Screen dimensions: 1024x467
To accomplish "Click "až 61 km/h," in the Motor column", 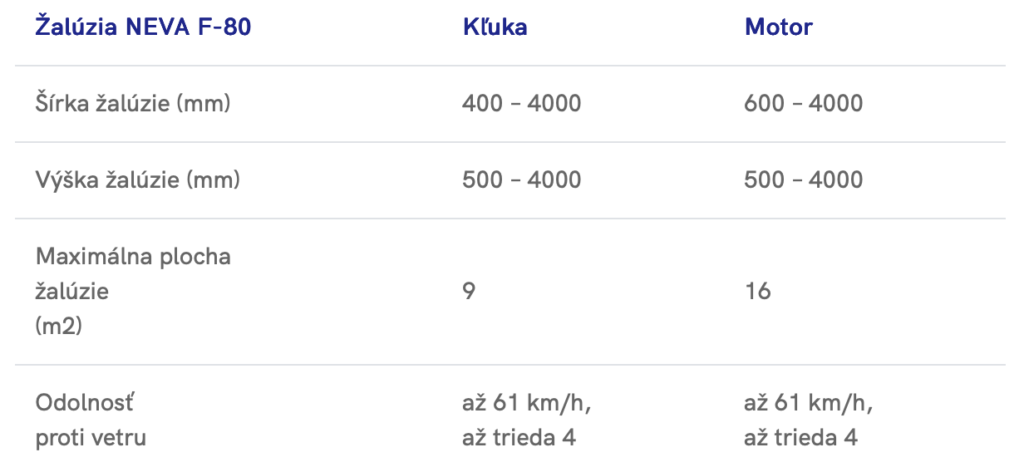I will (808, 403).
